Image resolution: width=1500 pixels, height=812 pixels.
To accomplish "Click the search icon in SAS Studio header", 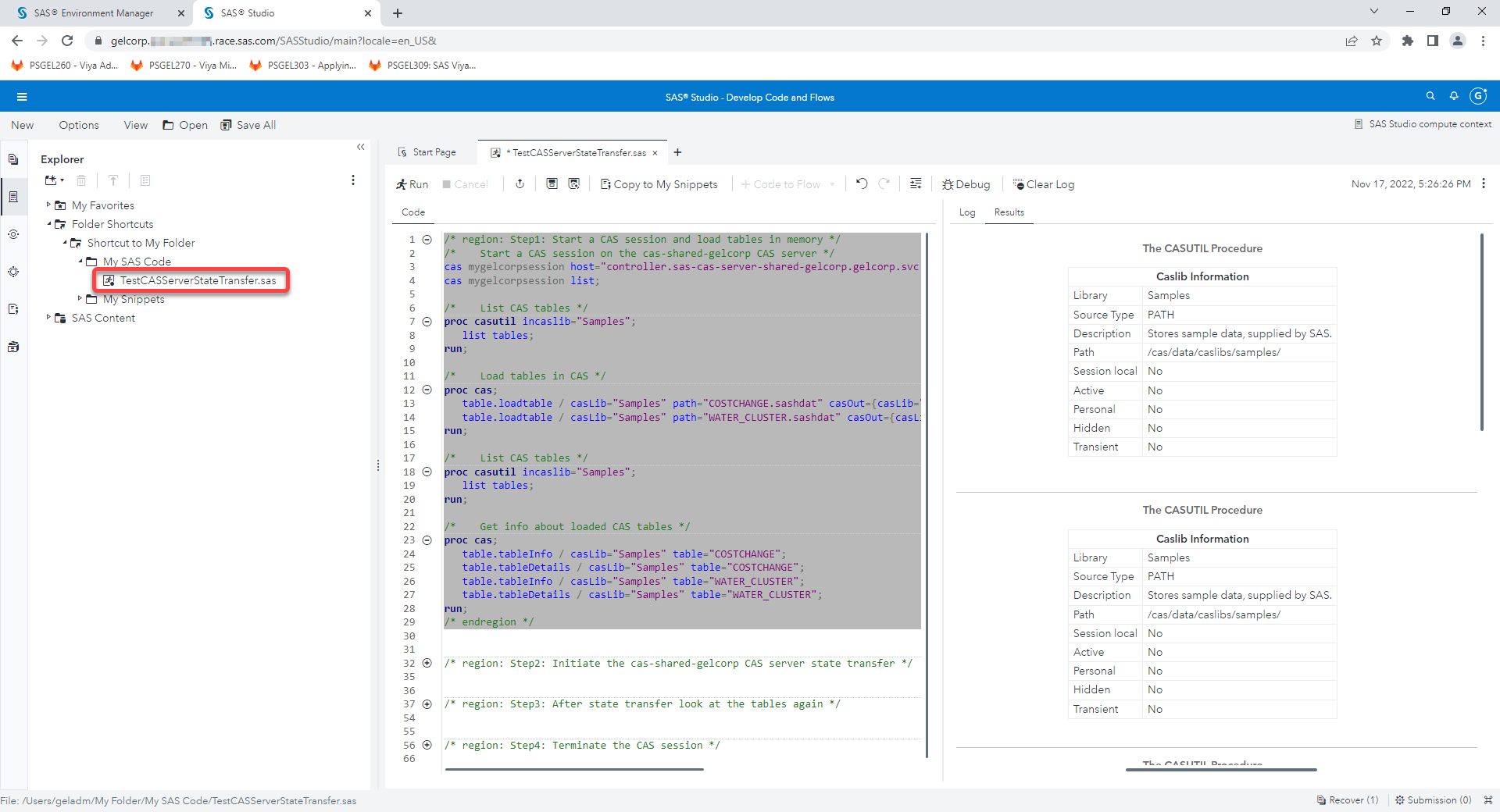I will click(x=1430, y=96).
